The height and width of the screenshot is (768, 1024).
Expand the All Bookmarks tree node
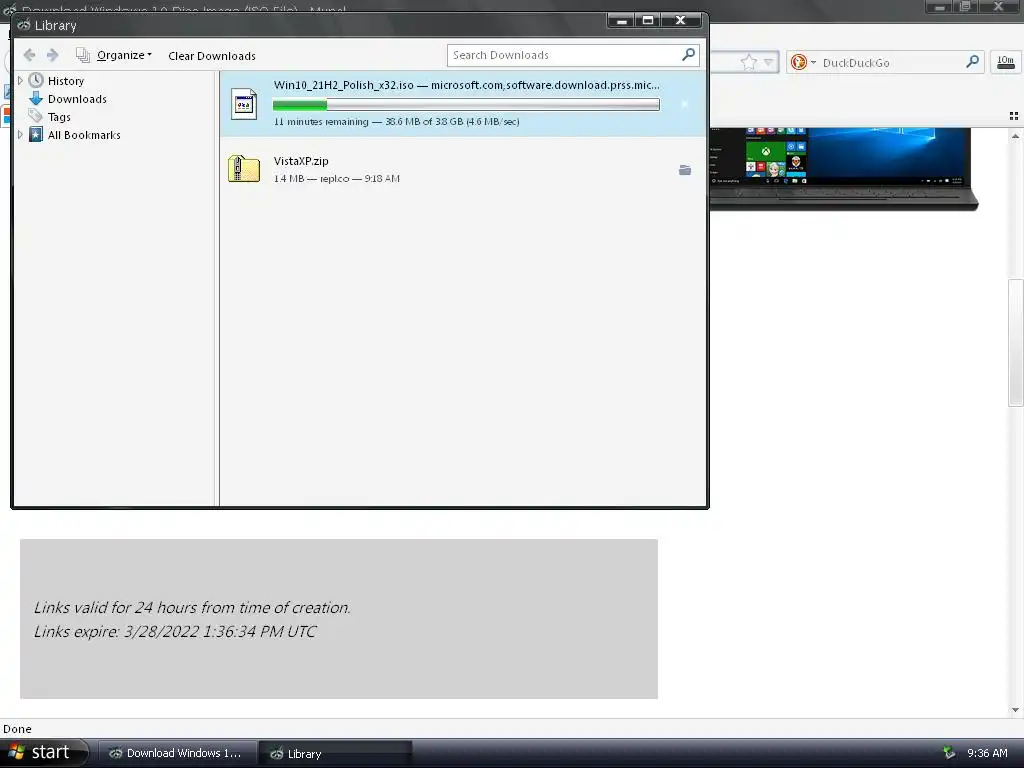(20, 135)
